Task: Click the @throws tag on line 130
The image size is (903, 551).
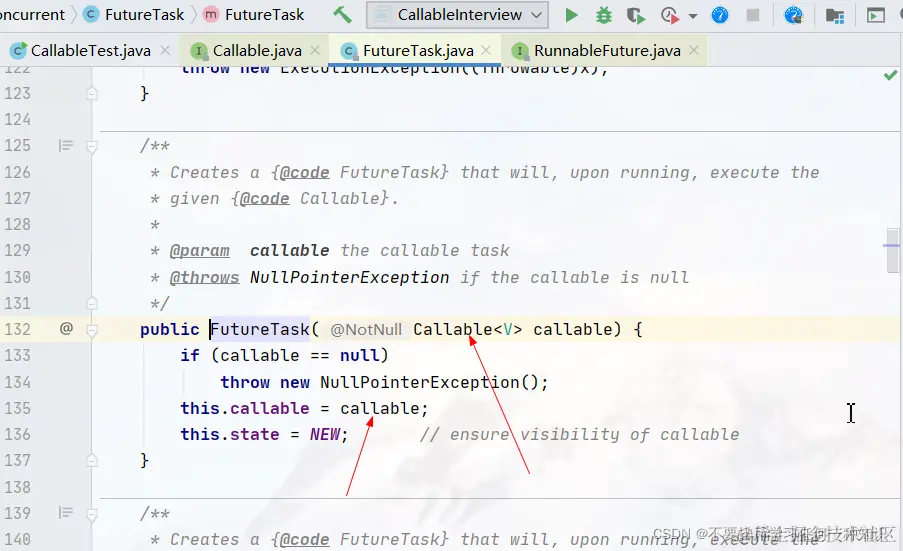Action: 204,278
